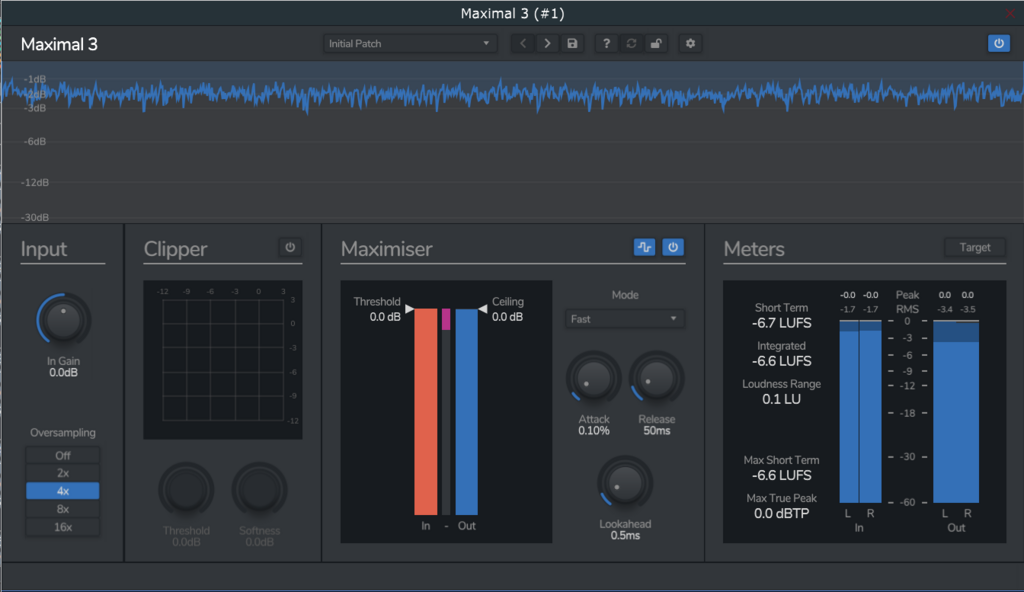The image size is (1024, 592).
Task: Click the refresh arrows icon
Action: coord(631,44)
